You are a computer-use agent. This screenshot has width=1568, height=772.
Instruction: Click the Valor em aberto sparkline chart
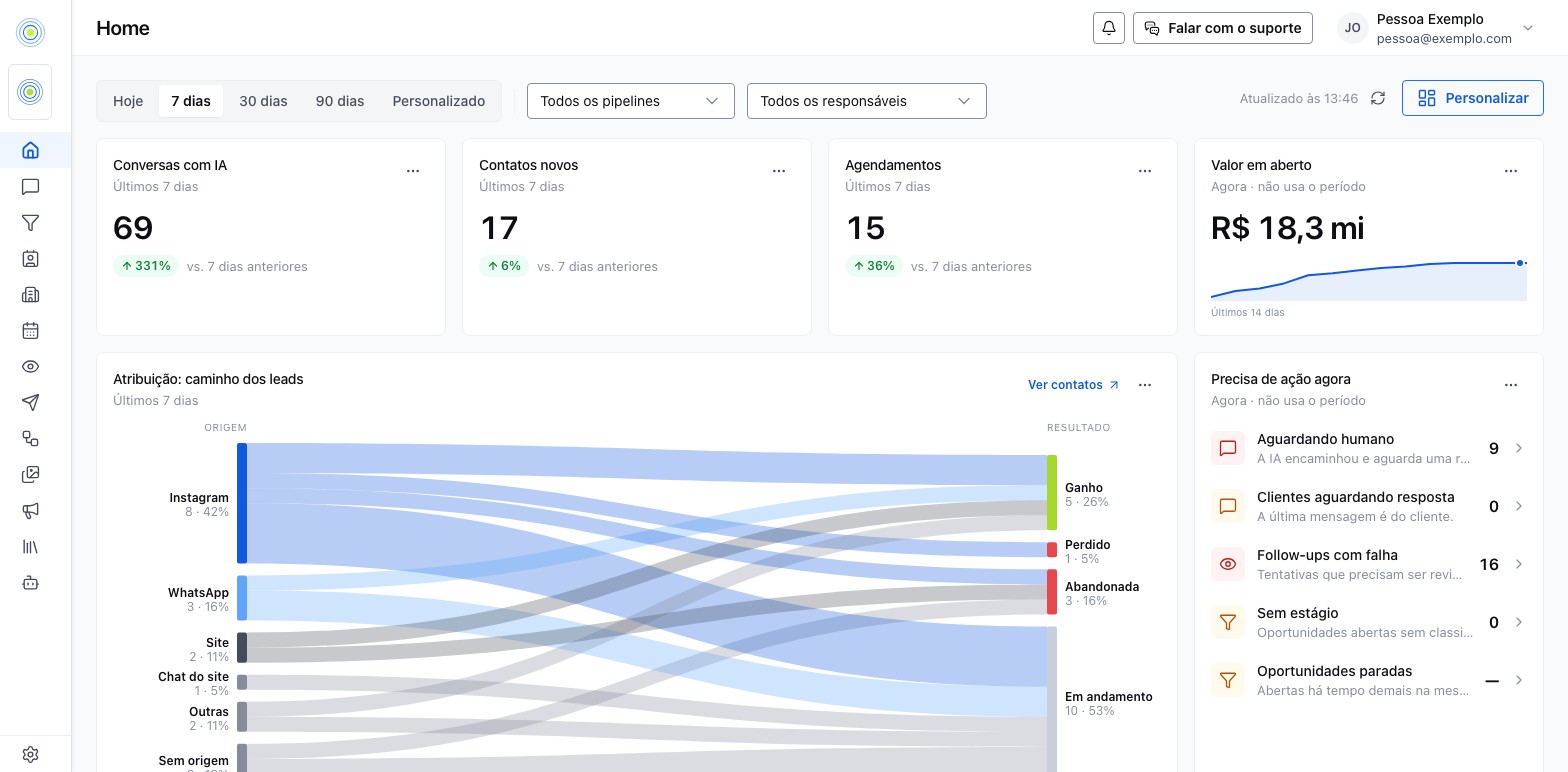point(1369,280)
